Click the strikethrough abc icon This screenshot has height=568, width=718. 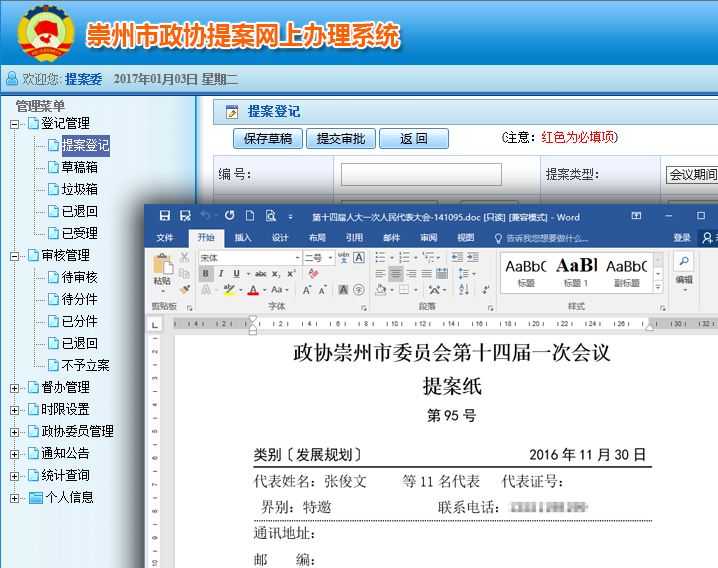(261, 274)
